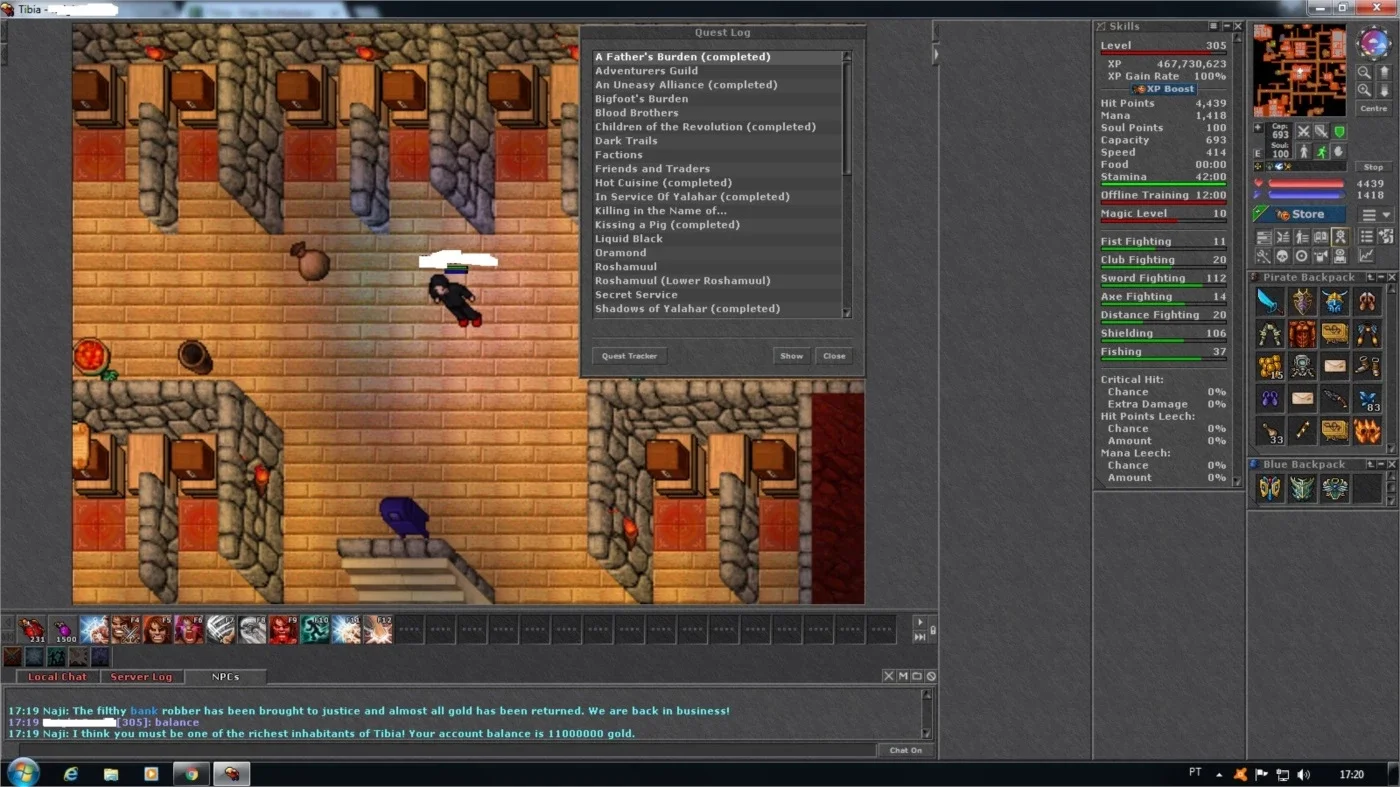Screen dimensions: 1400x787
Task: Toggle stand mode standing figure
Action: (x=1303, y=151)
